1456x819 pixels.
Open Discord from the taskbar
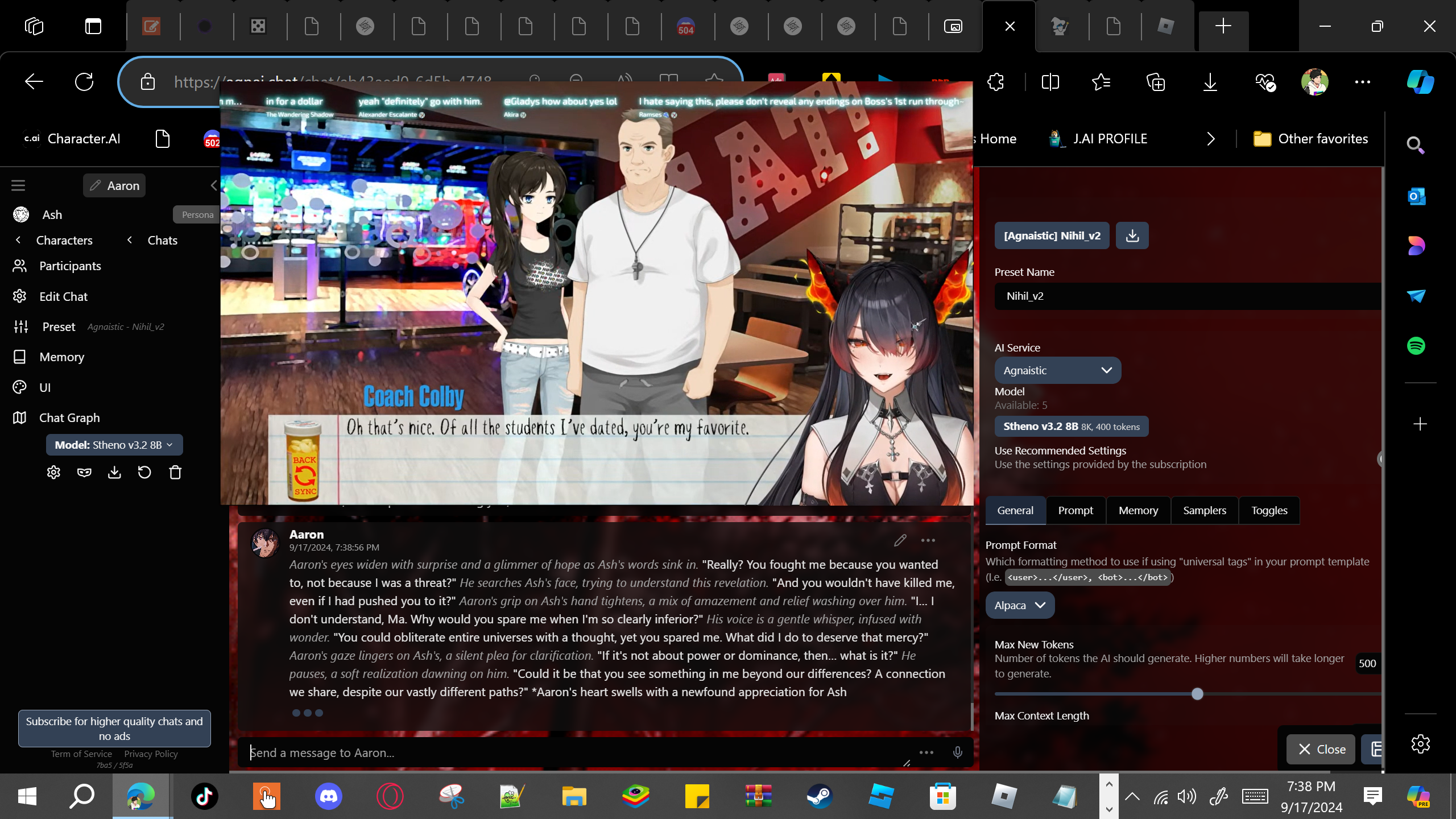328,796
